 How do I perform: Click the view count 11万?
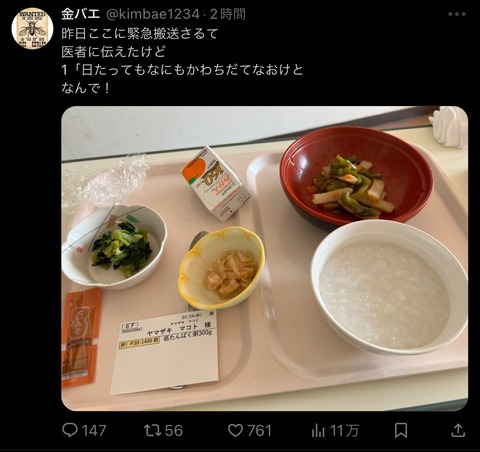click(344, 431)
